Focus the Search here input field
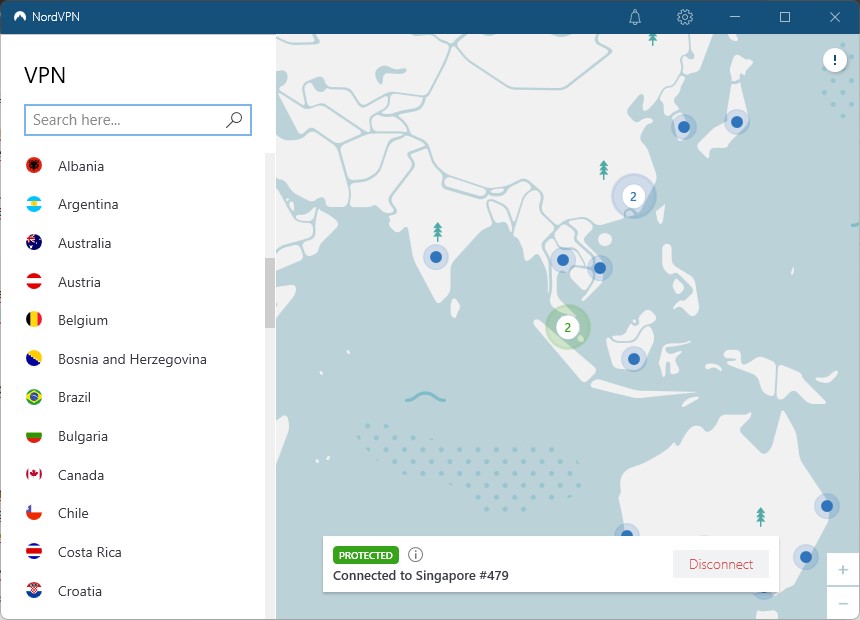Image resolution: width=860 pixels, height=620 pixels. coord(138,120)
